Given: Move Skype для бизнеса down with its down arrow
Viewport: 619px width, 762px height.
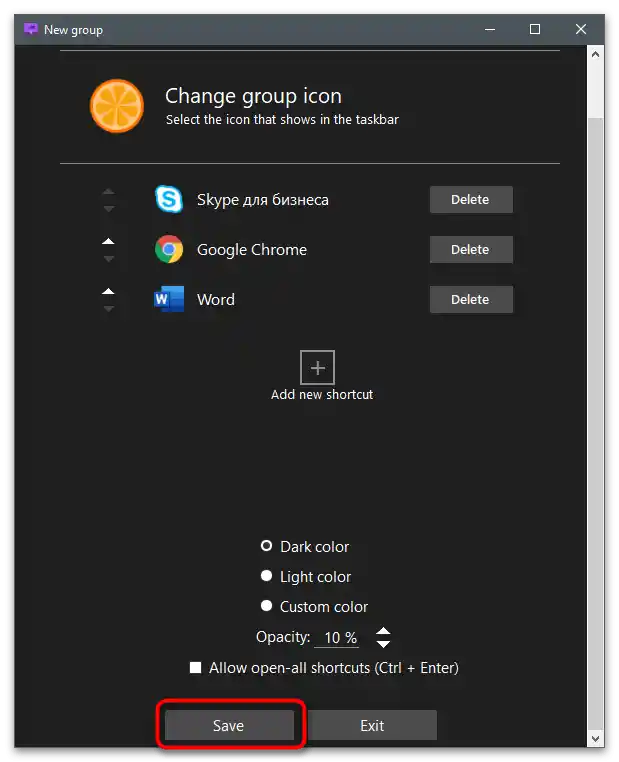Looking at the screenshot, I should click(x=109, y=208).
